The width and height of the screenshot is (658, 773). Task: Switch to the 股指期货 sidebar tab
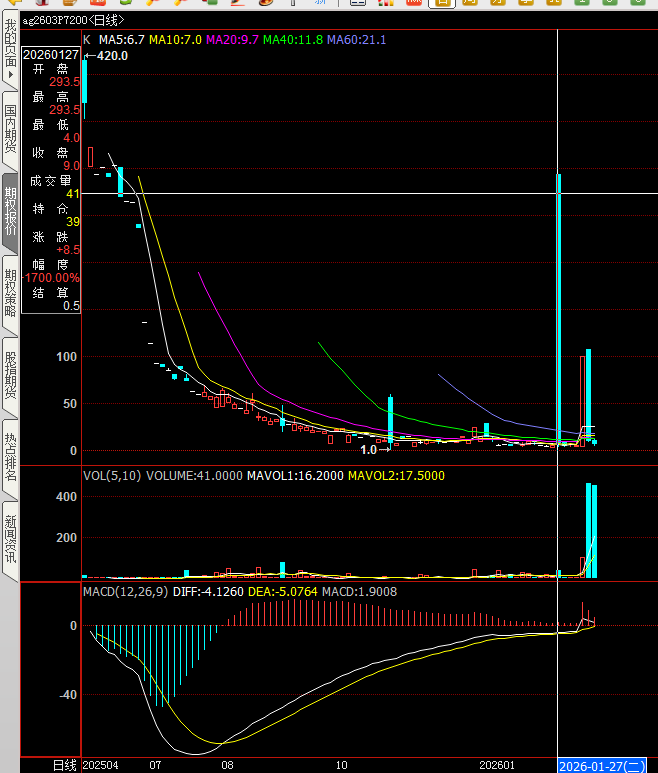[x=10, y=375]
